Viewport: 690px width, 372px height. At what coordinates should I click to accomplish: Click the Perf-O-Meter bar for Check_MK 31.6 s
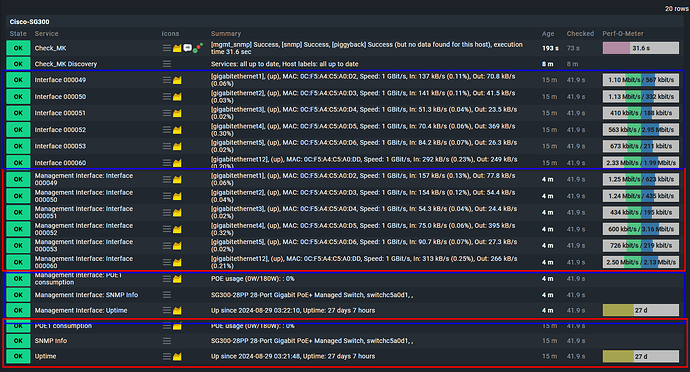click(x=641, y=48)
